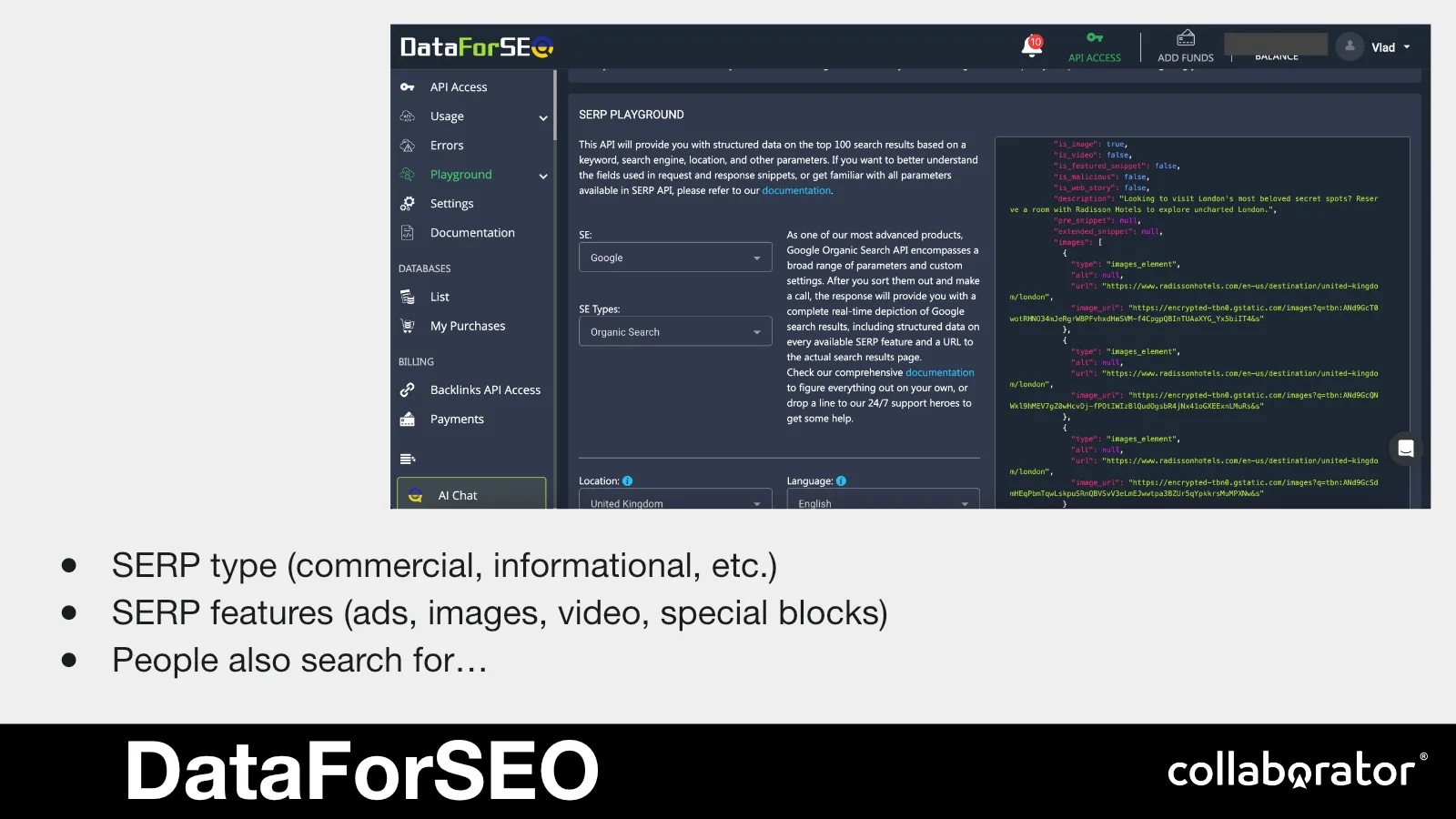Click the Playground sidebar icon
Screen dimensions: 1456x819
click(408, 175)
